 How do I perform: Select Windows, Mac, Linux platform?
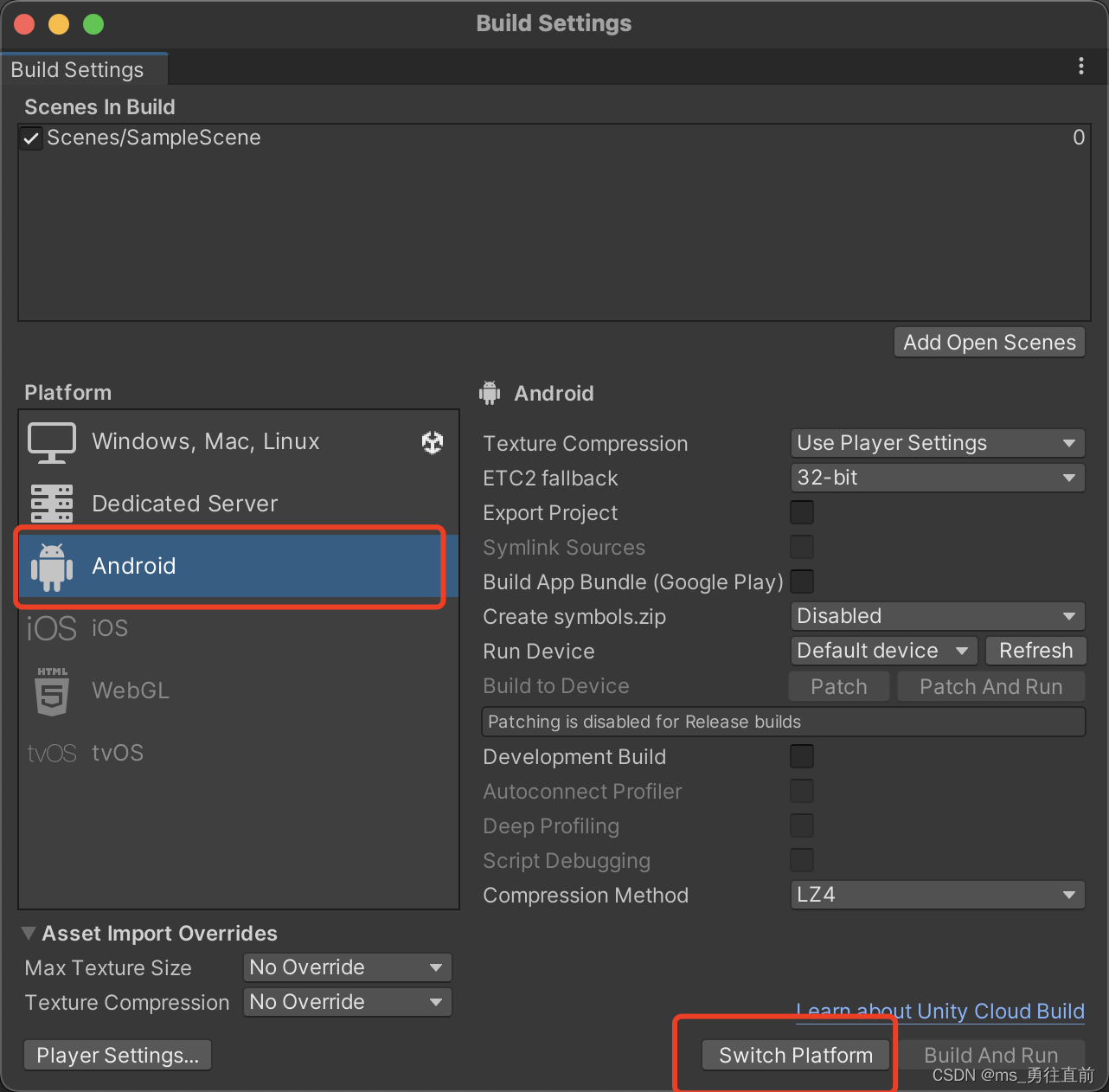coord(239,442)
